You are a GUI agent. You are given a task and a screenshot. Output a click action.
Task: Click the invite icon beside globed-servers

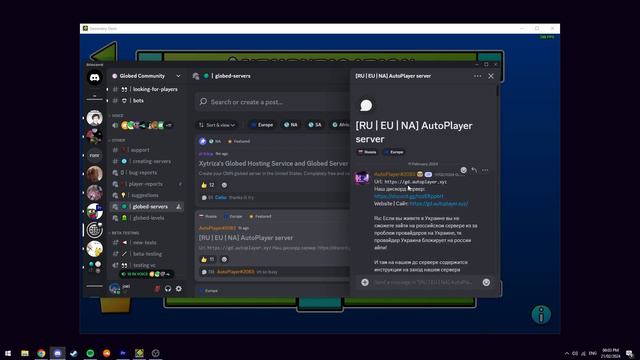(178, 207)
